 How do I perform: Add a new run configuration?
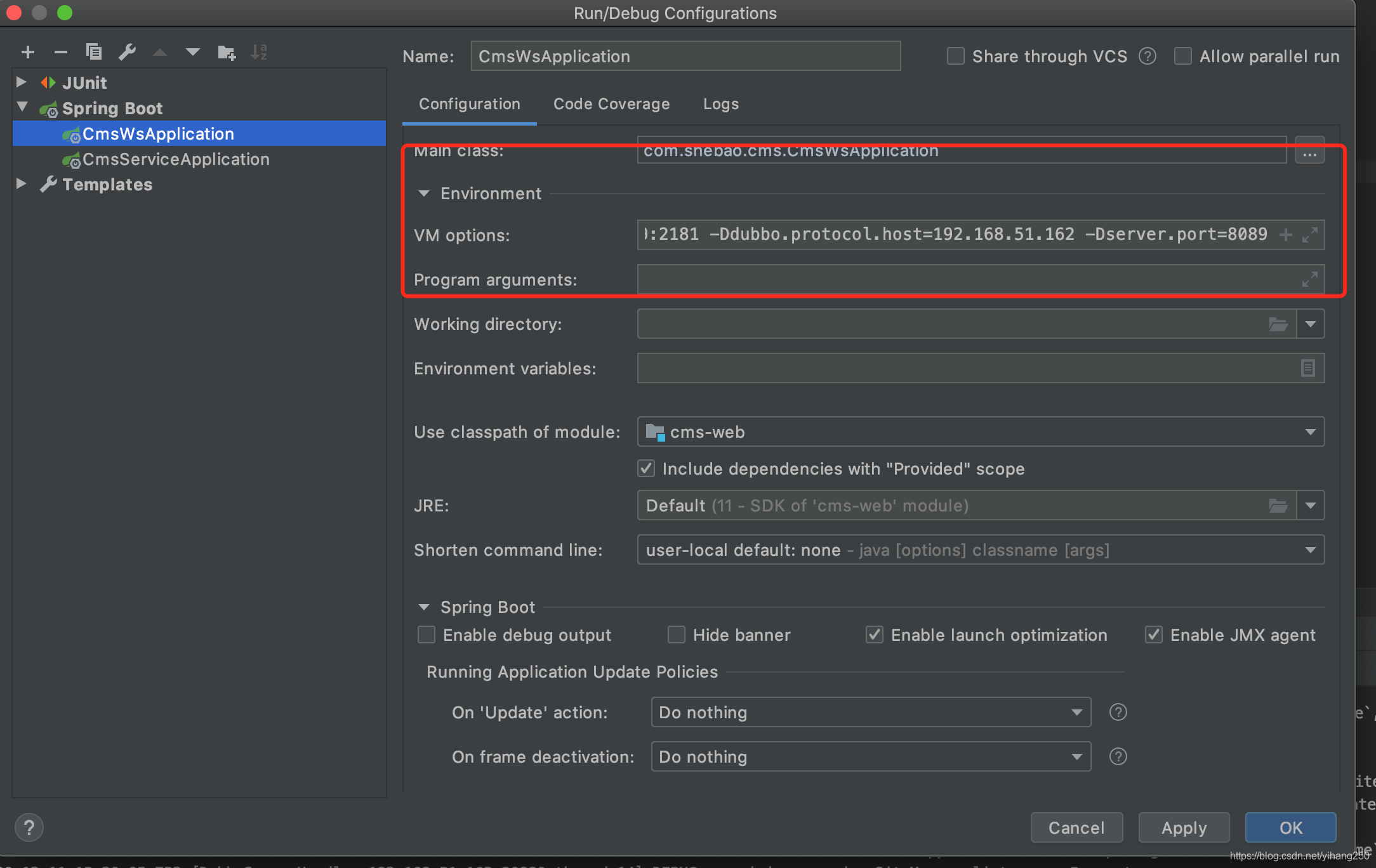coord(27,52)
